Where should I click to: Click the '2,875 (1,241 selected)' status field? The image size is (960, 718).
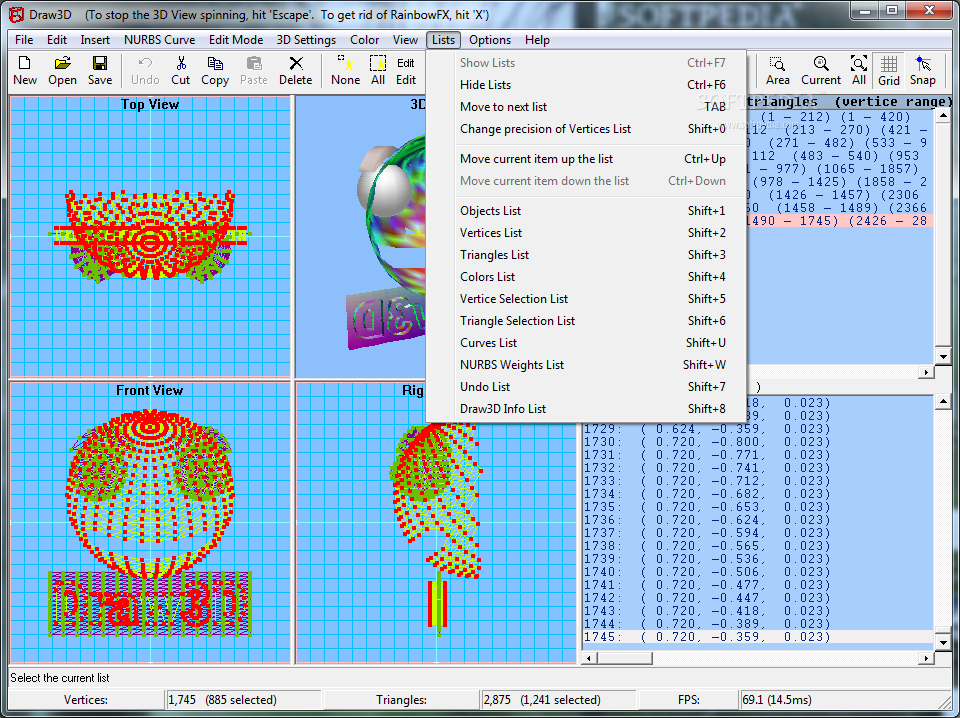tap(558, 700)
